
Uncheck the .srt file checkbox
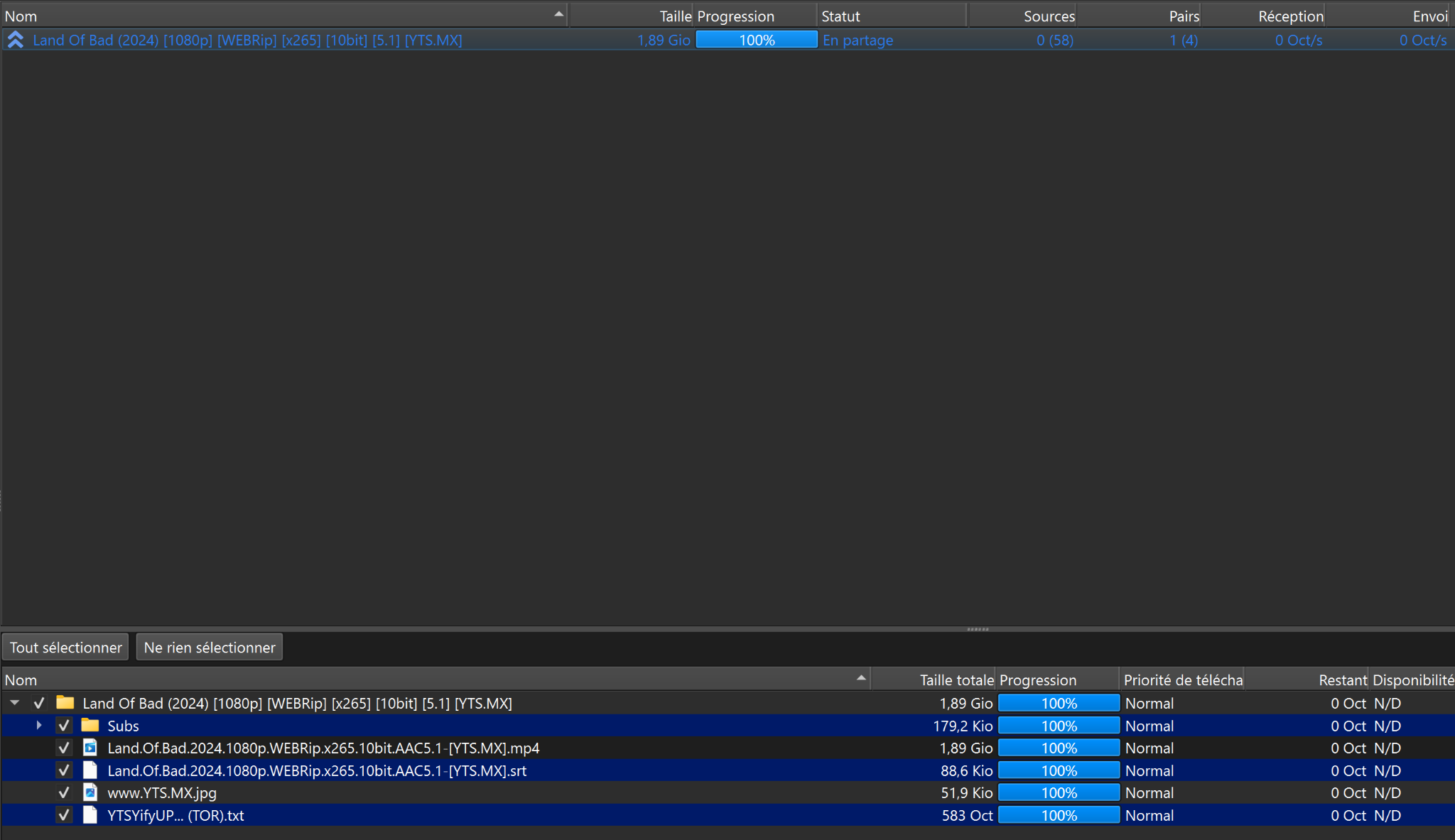[x=64, y=770]
